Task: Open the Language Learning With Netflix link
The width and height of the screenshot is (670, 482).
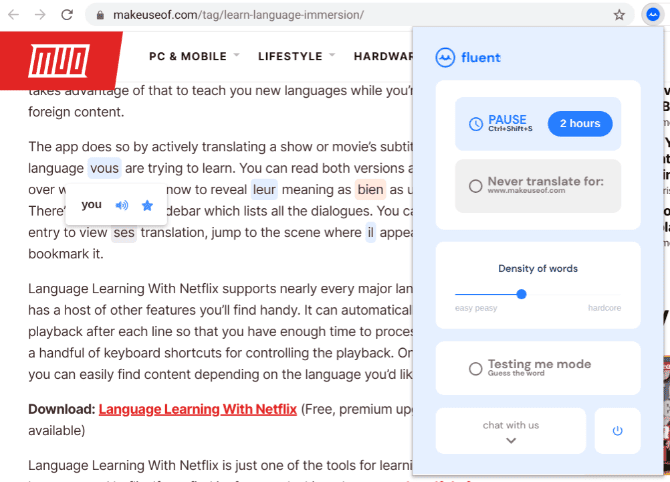Action: [x=197, y=409]
